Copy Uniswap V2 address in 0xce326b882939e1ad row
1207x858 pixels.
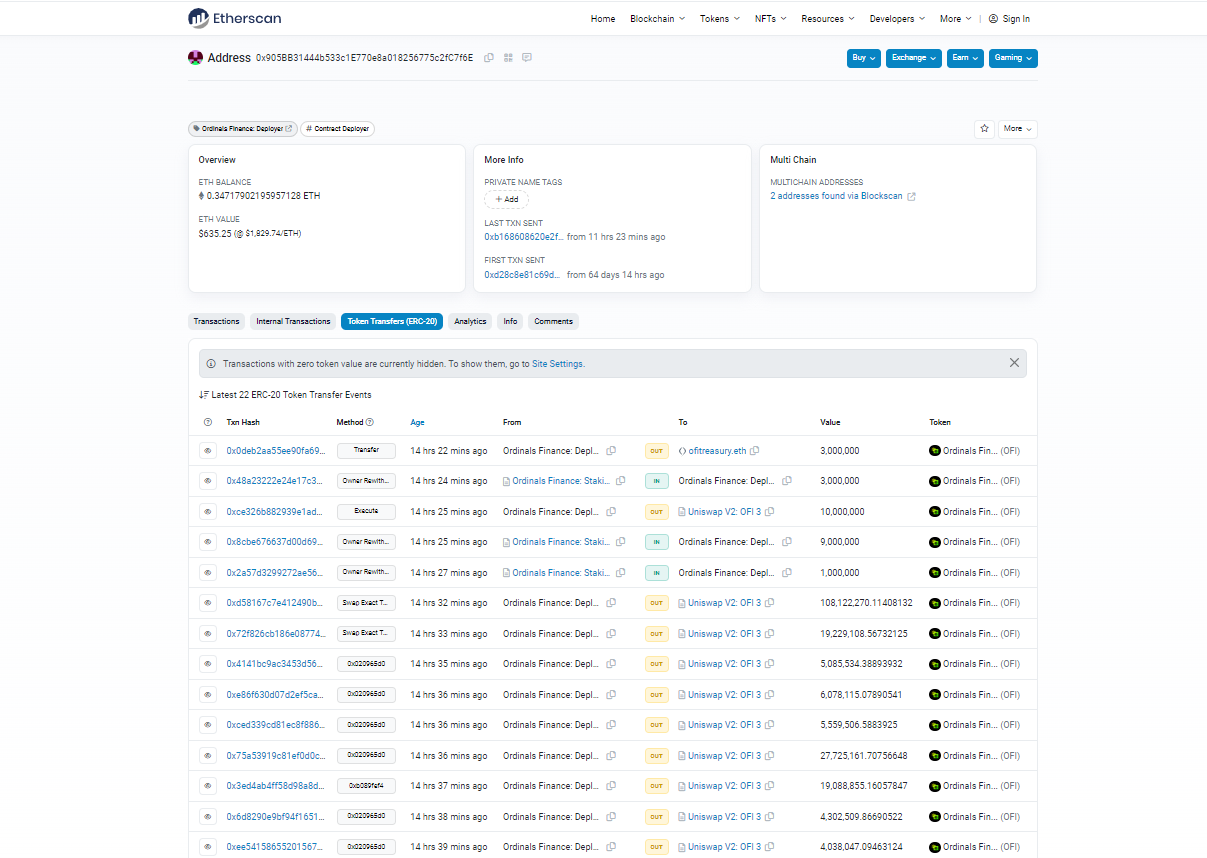click(x=770, y=512)
